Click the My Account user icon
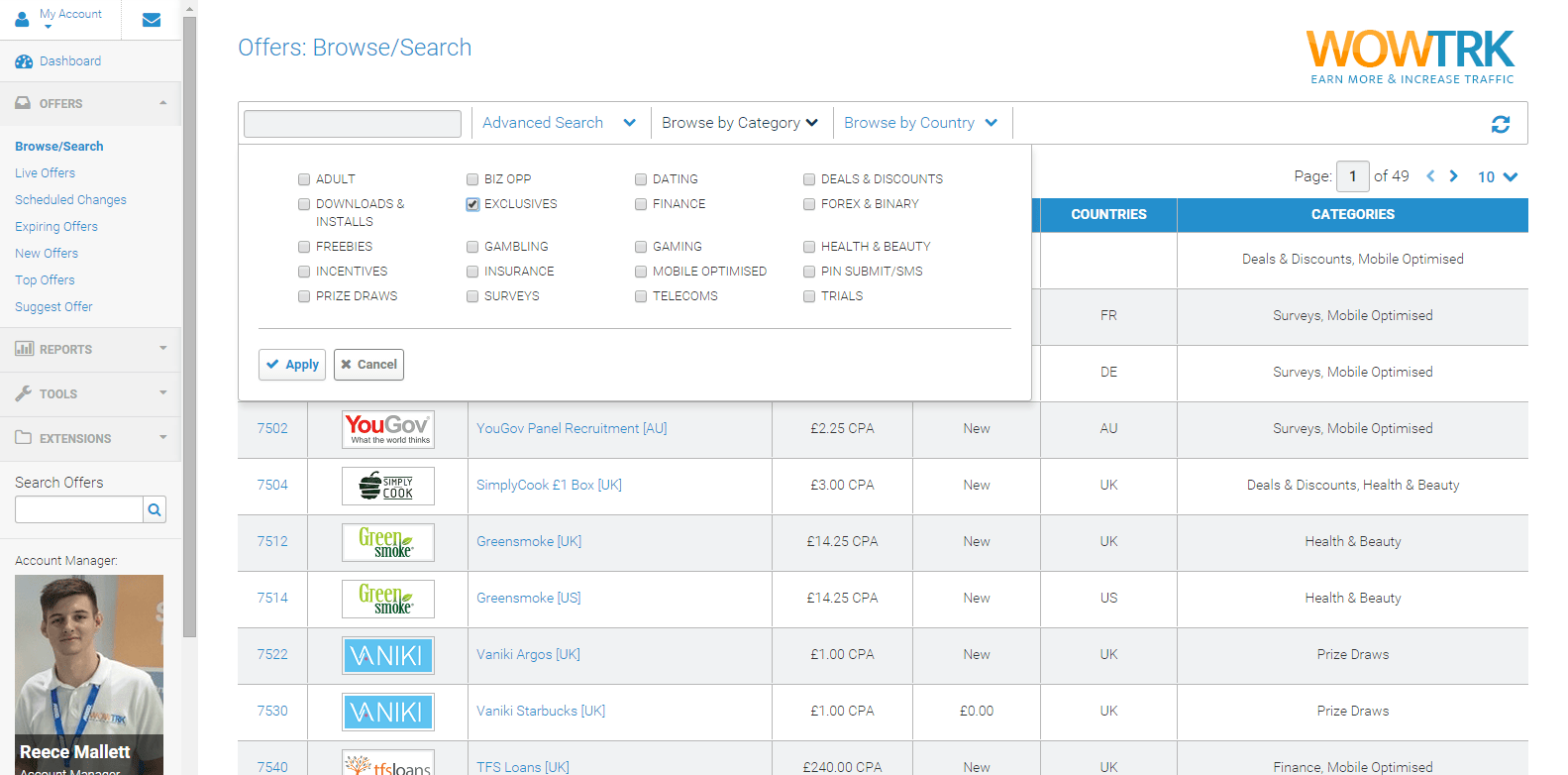Image resolution: width=1568 pixels, height=775 pixels. coord(22,19)
